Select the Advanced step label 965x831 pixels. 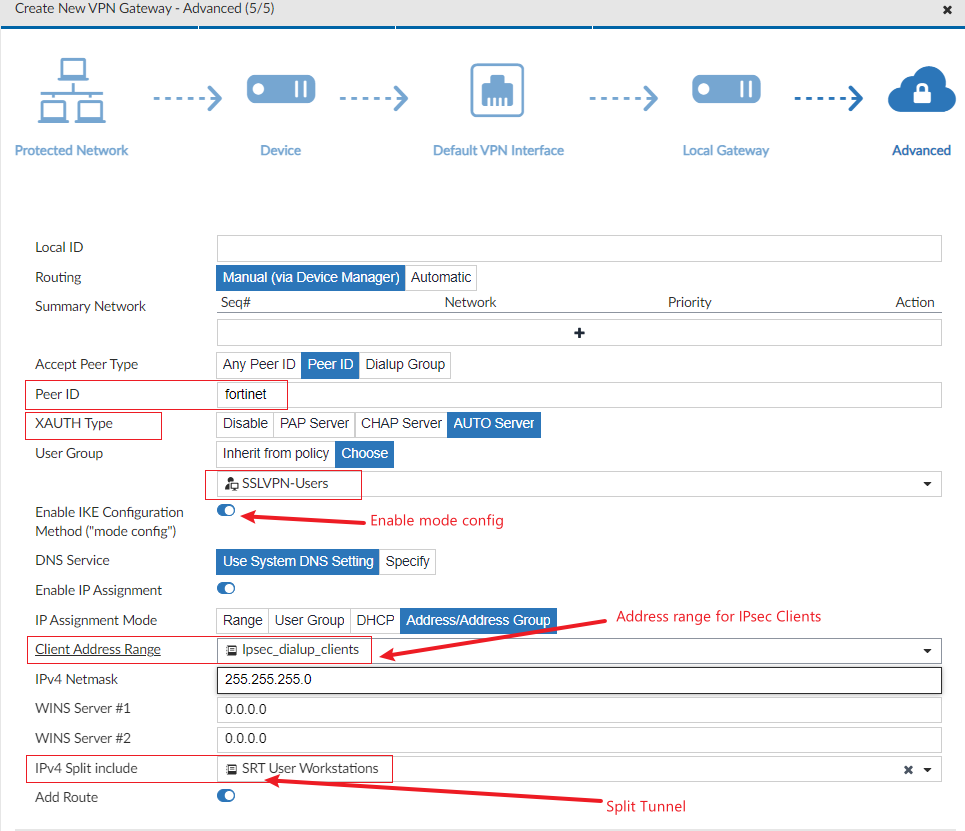tap(921, 151)
